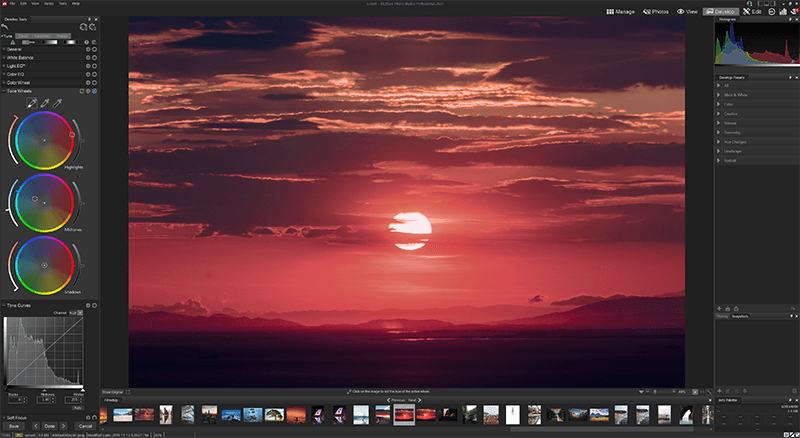Click the third eyedropper in Tone Wheels
Viewport: 800px width, 438px height.
[x=57, y=103]
